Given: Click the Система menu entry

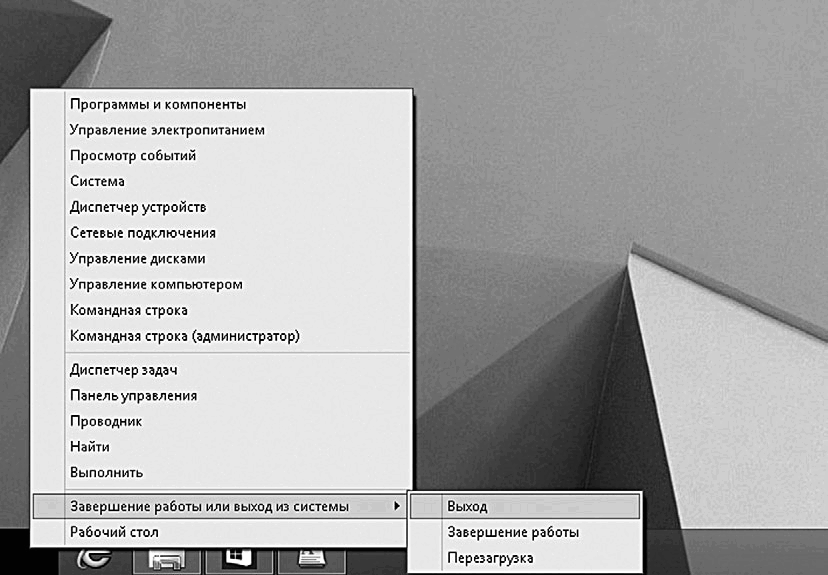Looking at the screenshot, I should (97, 182).
